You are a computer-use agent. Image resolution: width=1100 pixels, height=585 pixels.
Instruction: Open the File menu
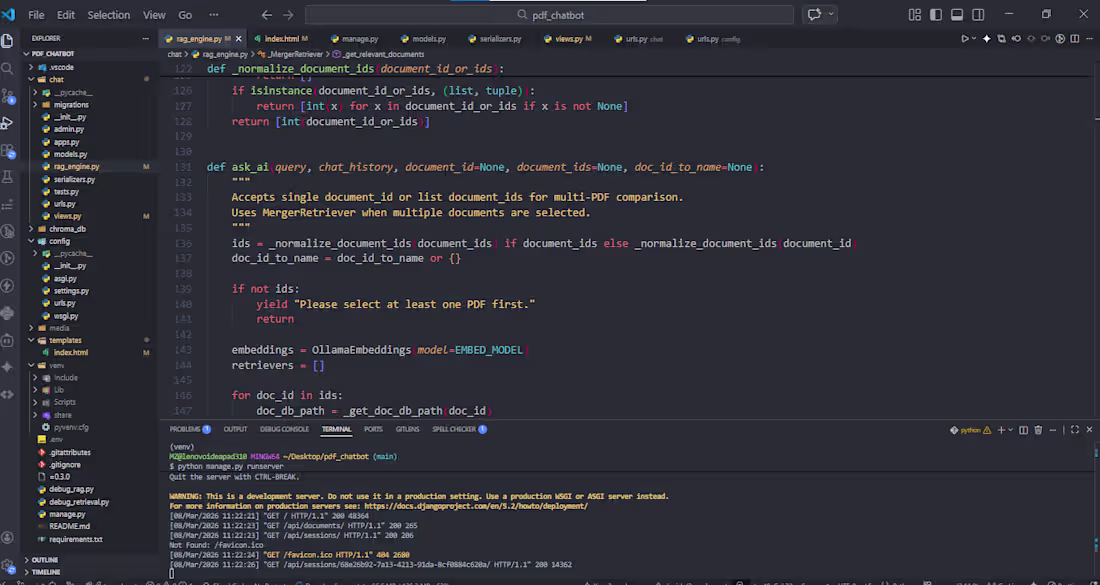tap(36, 15)
